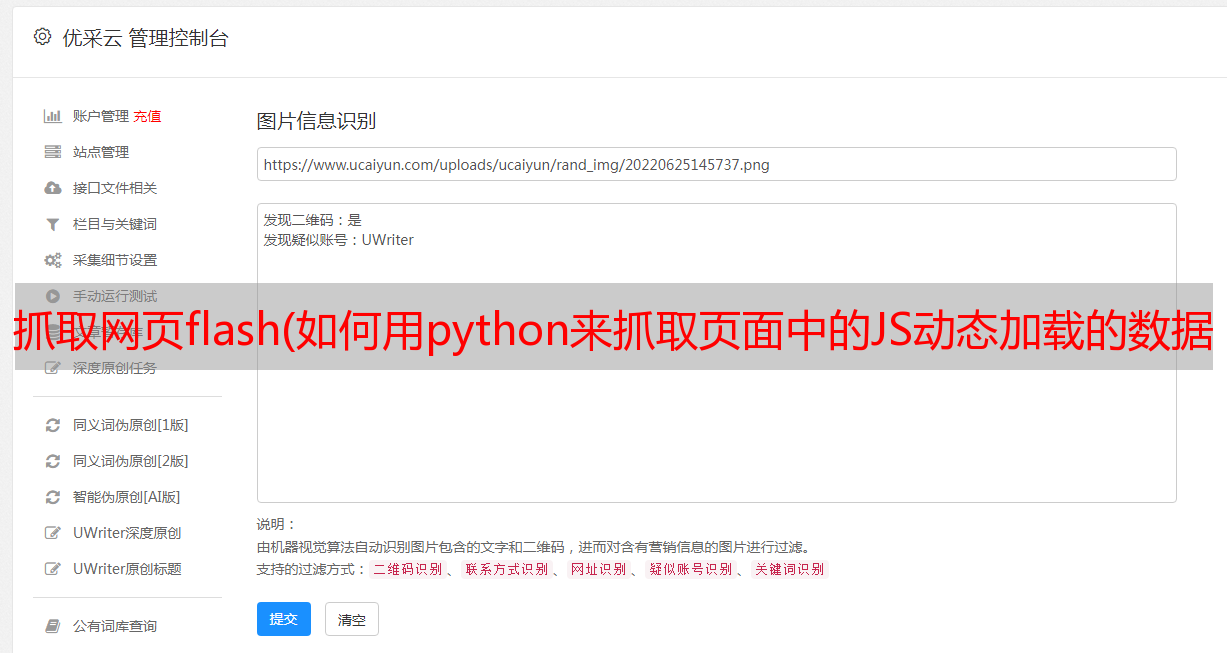Click the 网址识别 tag
Screen dimensions: 1227x653
[598, 569]
